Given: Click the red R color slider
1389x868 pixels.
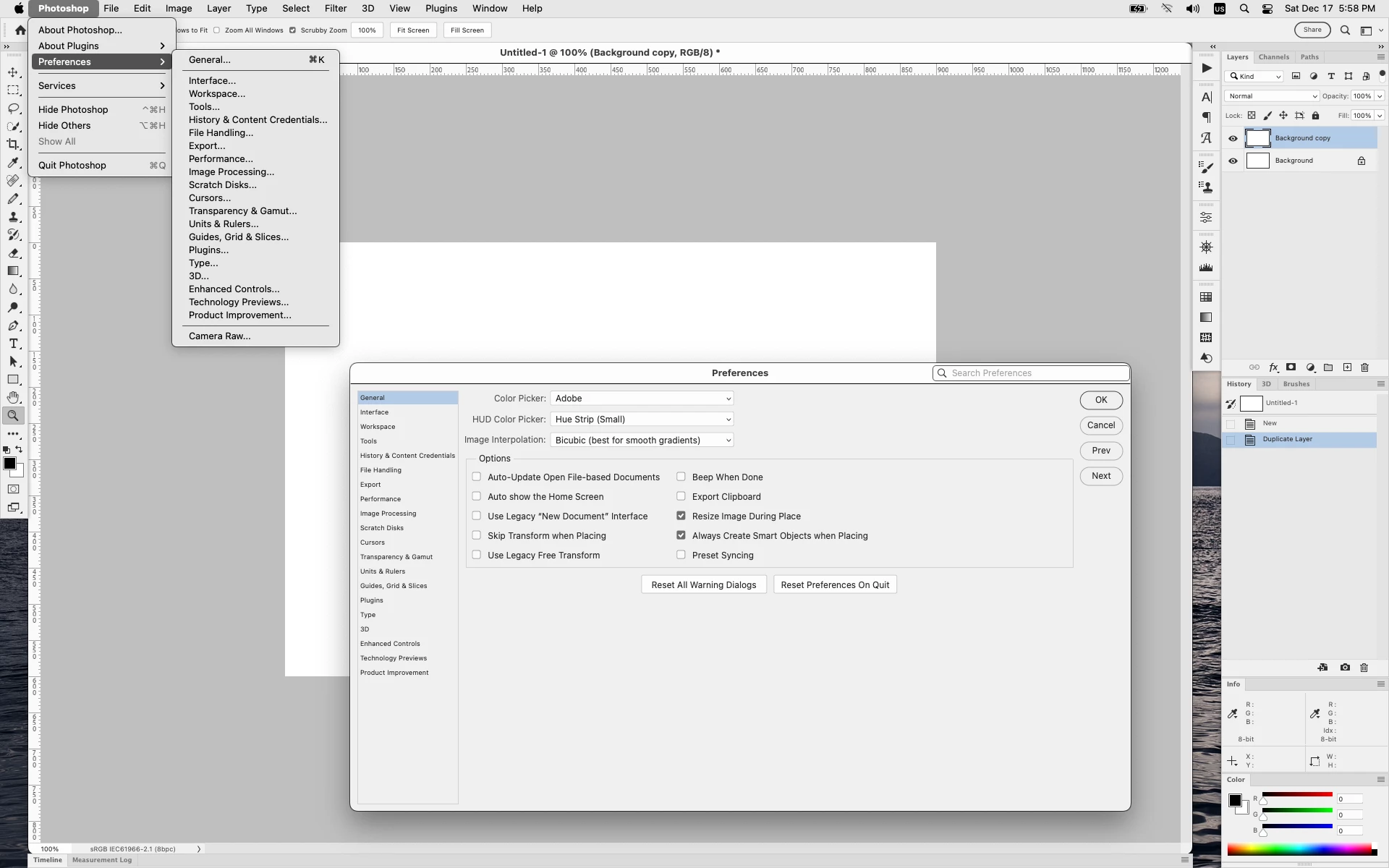Looking at the screenshot, I should pos(1296,795).
